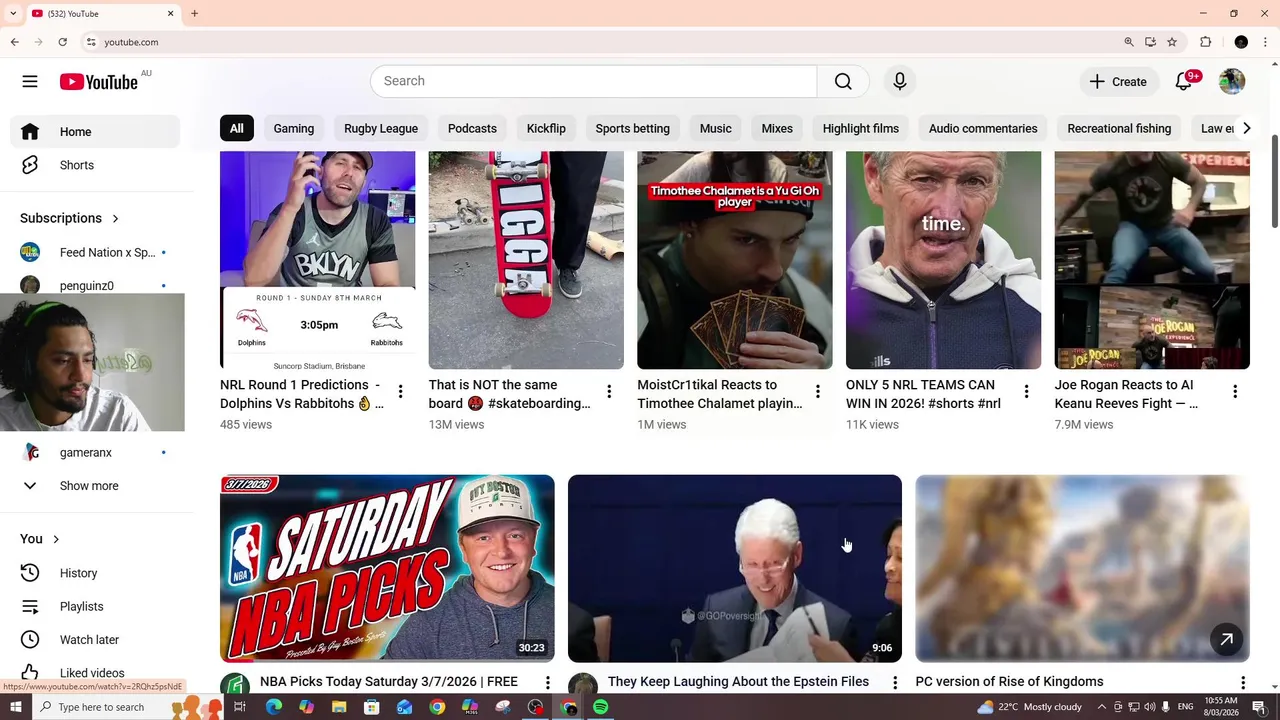Select the Rugby League filter chip

[381, 128]
